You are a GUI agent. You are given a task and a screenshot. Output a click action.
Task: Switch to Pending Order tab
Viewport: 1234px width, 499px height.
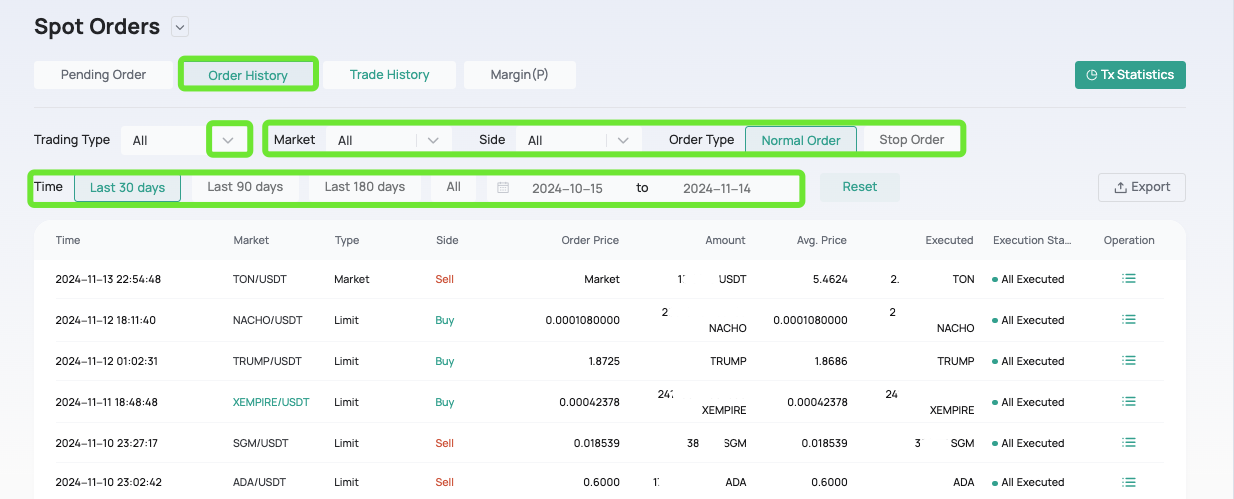(x=103, y=75)
